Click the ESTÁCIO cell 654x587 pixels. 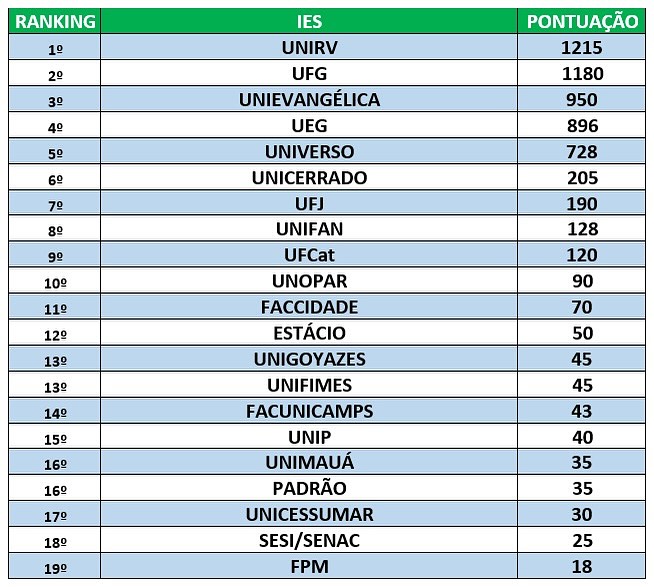coord(309,333)
